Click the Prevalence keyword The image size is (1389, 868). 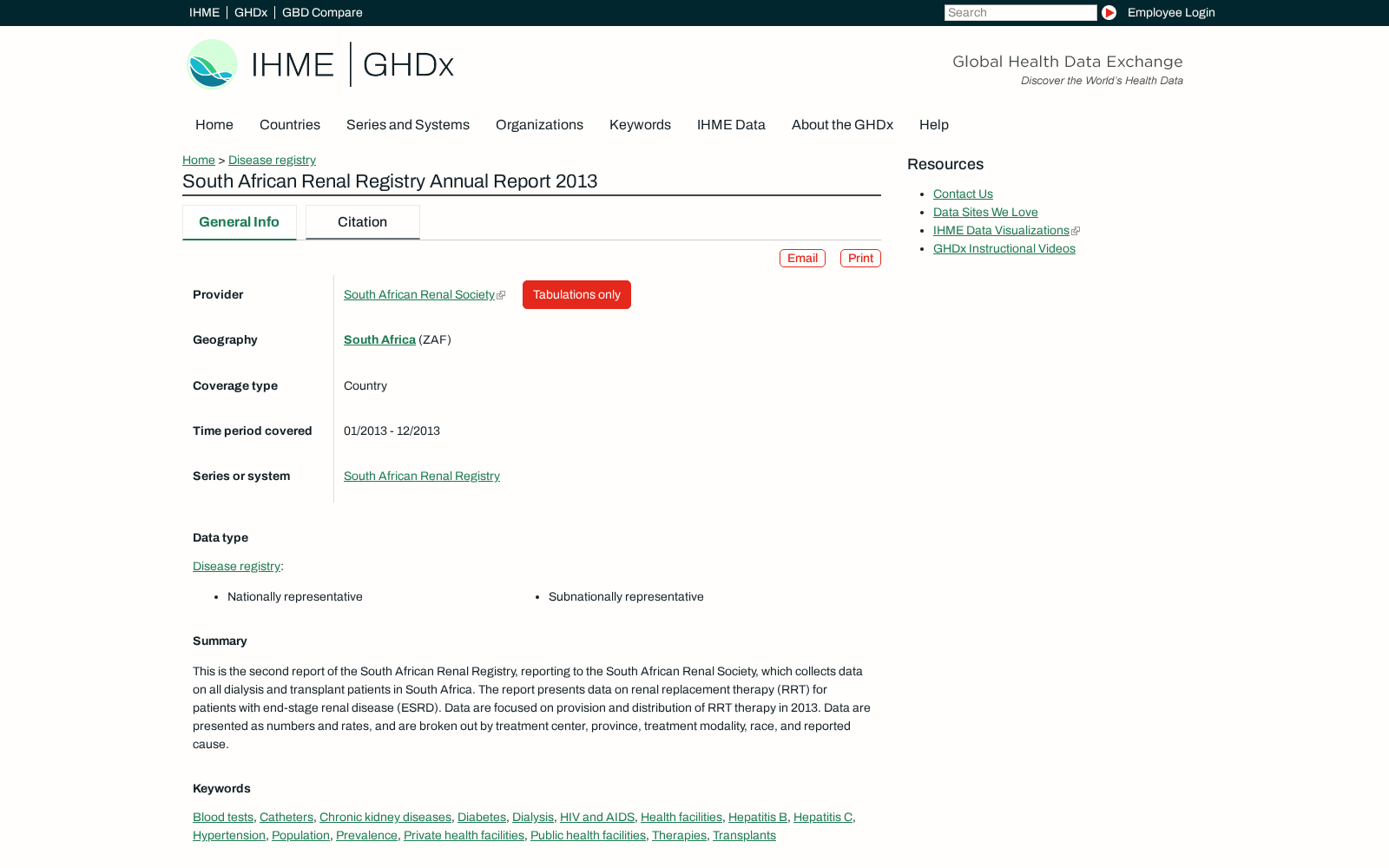(x=366, y=836)
